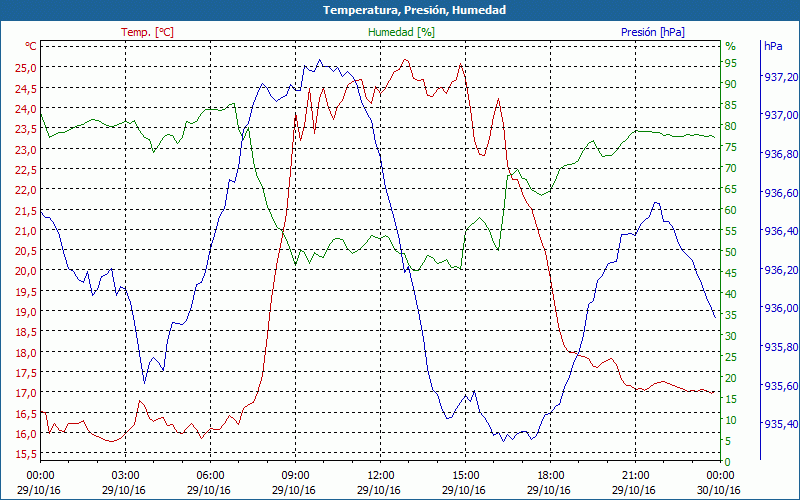This screenshot has width=800, height=500.
Task: Select the blue 'Presión [hPa]' legend label
Action: [653, 32]
